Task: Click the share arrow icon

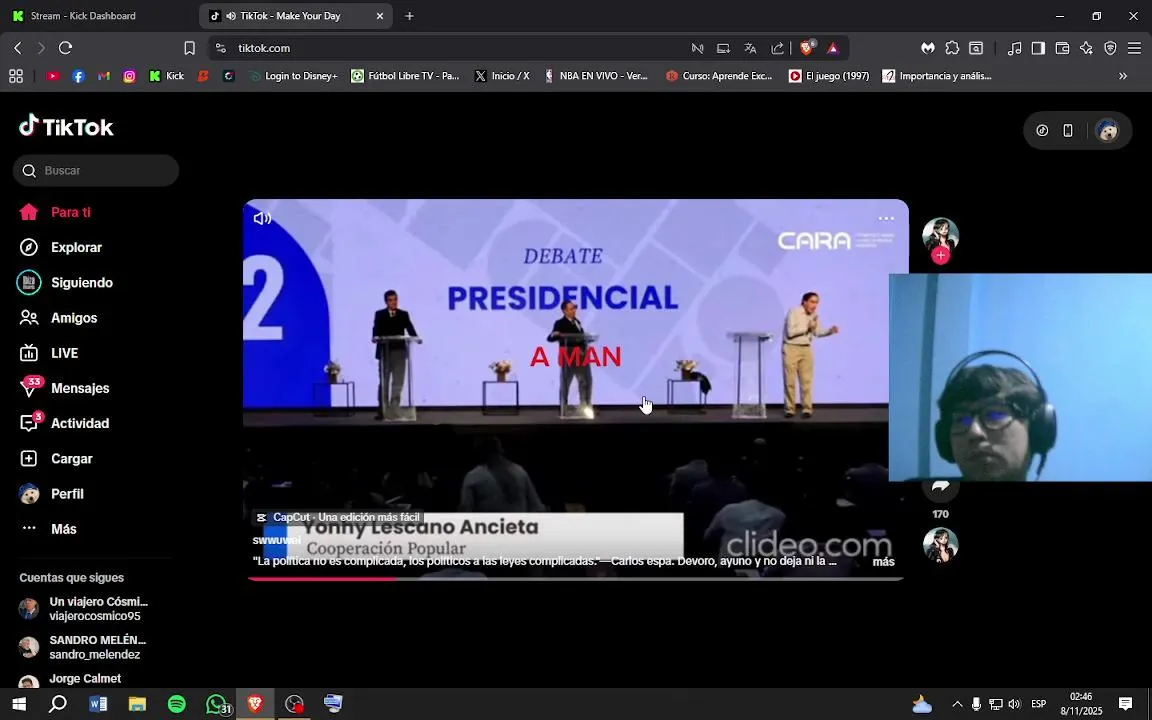Action: (x=940, y=487)
